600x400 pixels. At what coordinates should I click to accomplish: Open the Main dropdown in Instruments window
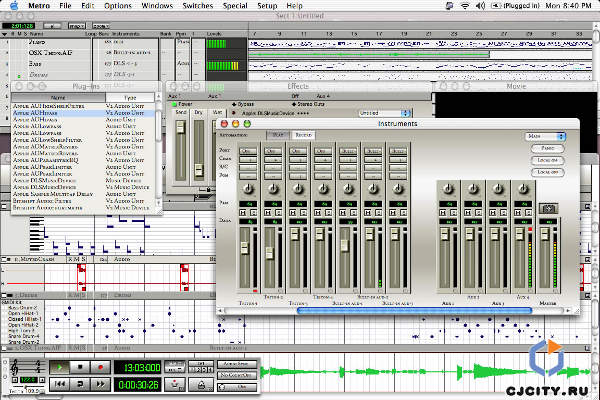pyautogui.click(x=545, y=136)
